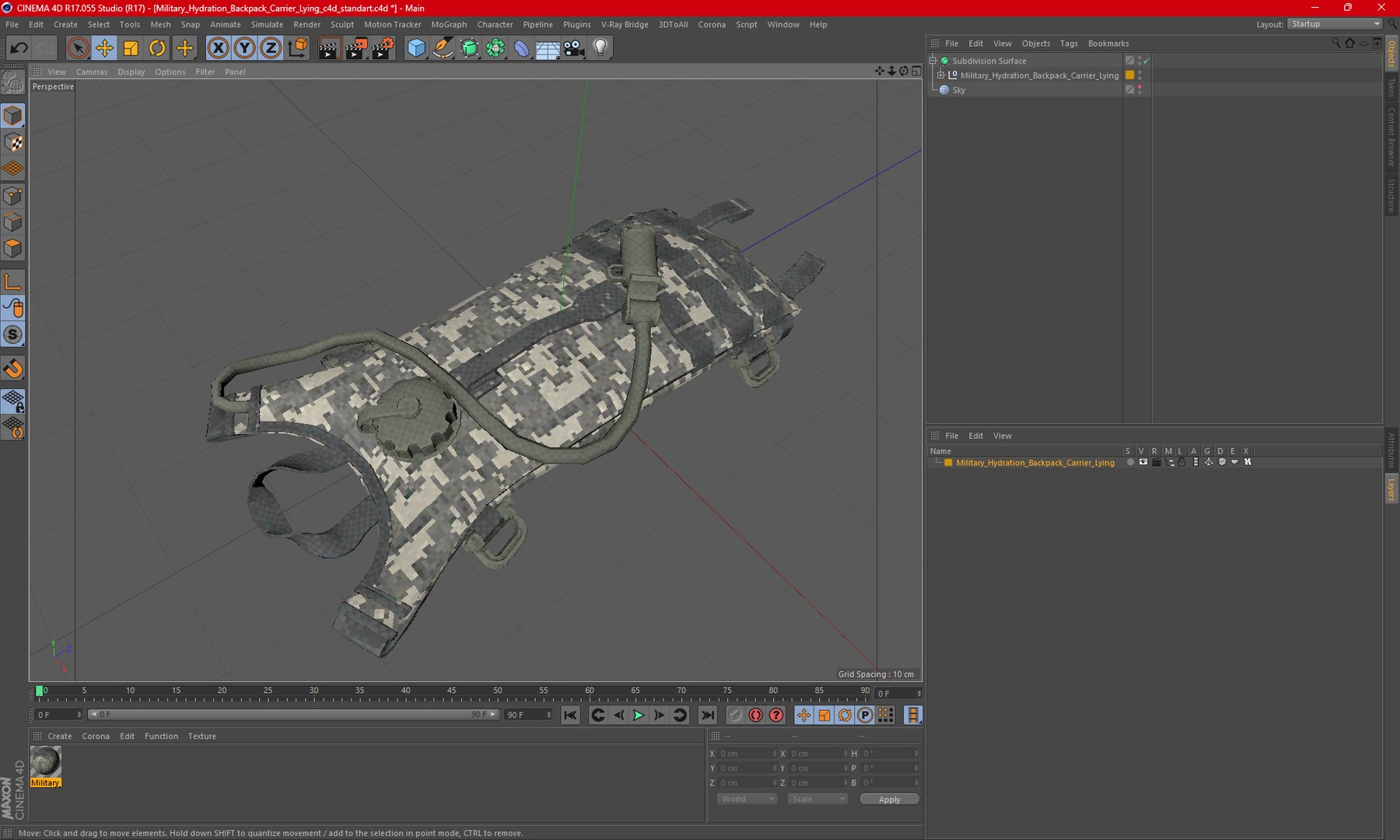Viewport: 1400px width, 840px height.
Task: Toggle X axis lock
Action: click(x=219, y=48)
